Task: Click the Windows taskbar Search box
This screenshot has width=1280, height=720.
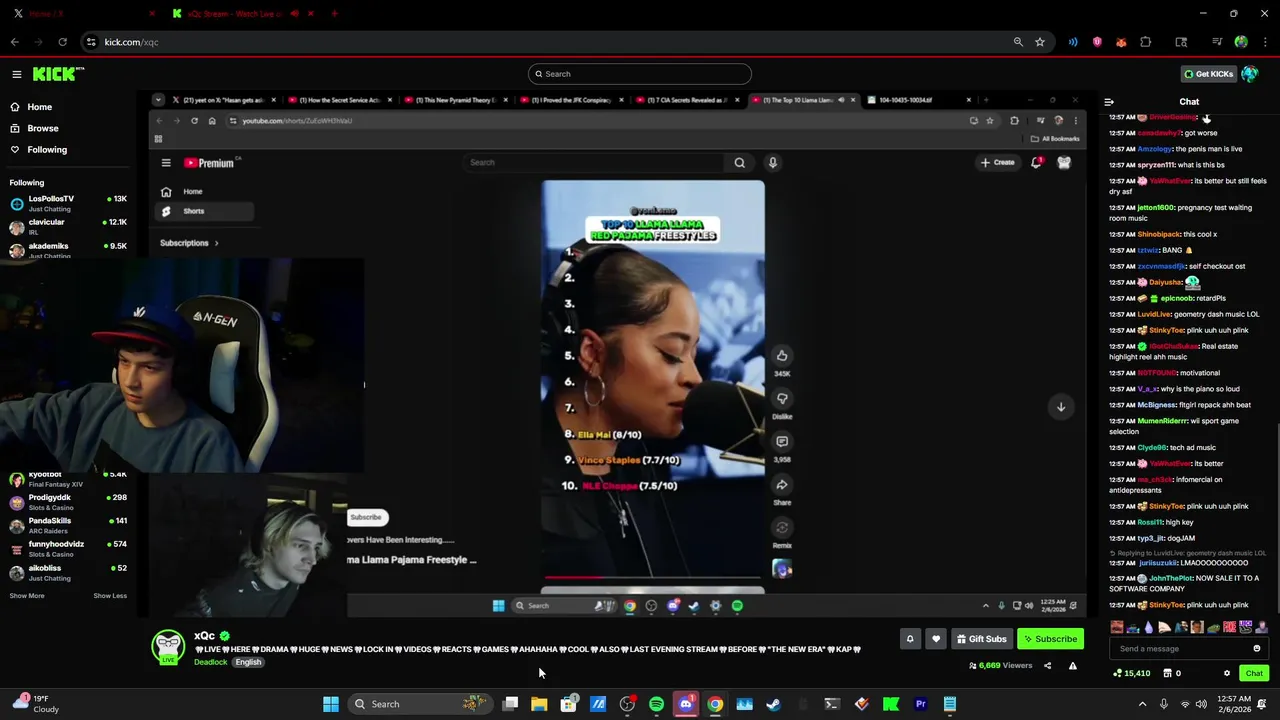Action: click(x=420, y=704)
